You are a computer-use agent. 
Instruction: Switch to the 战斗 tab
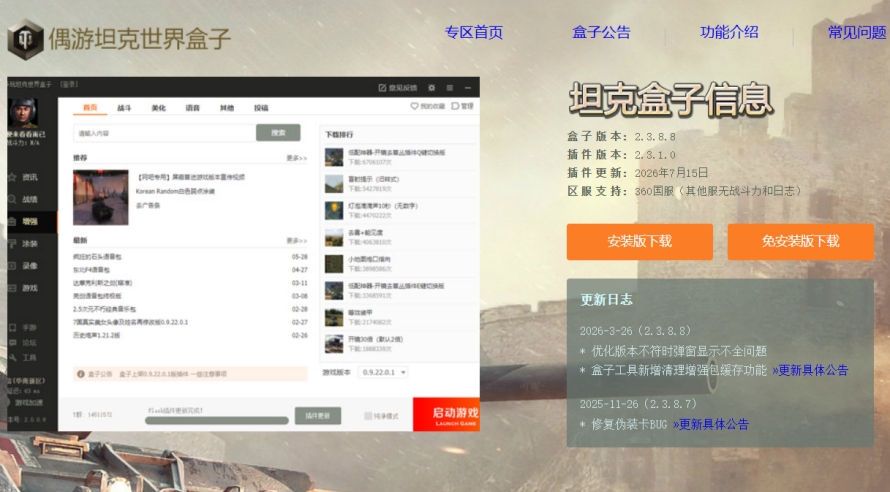click(x=124, y=108)
